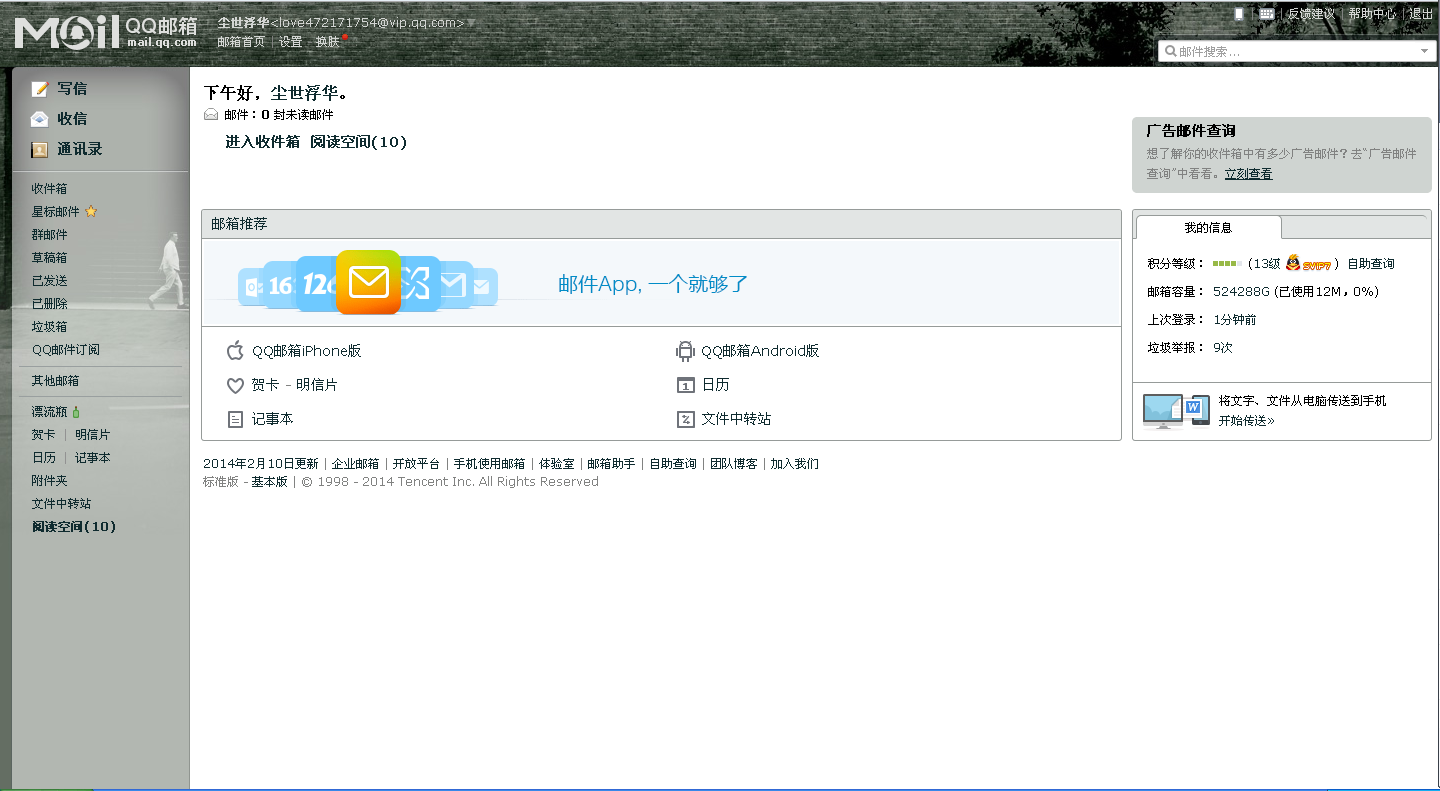Click the file transfer icon beside 文件中转站

coord(685,420)
